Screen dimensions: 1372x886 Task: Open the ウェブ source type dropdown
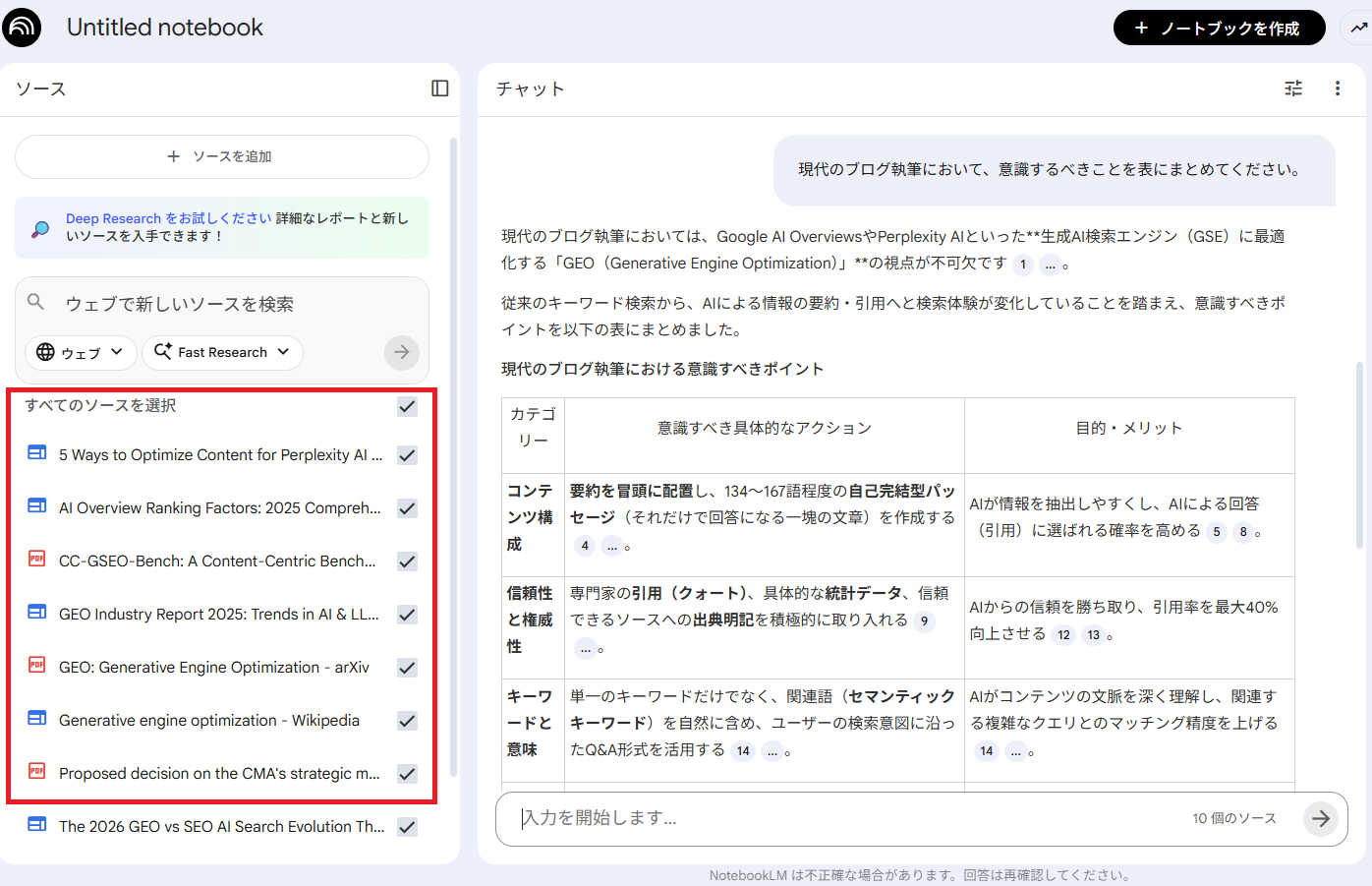(81, 352)
